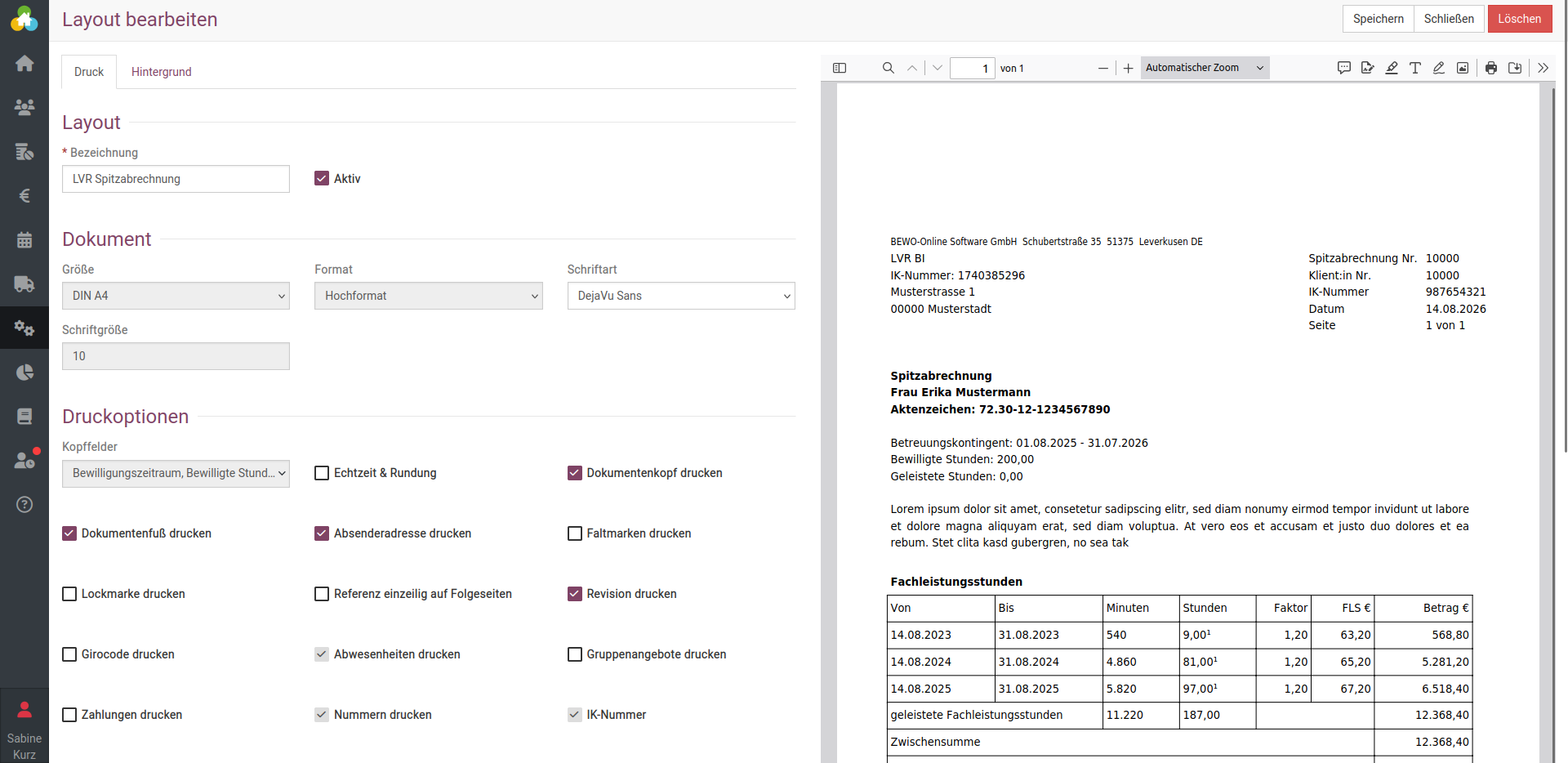
Task: Select the PDF signature tool
Action: click(1368, 68)
